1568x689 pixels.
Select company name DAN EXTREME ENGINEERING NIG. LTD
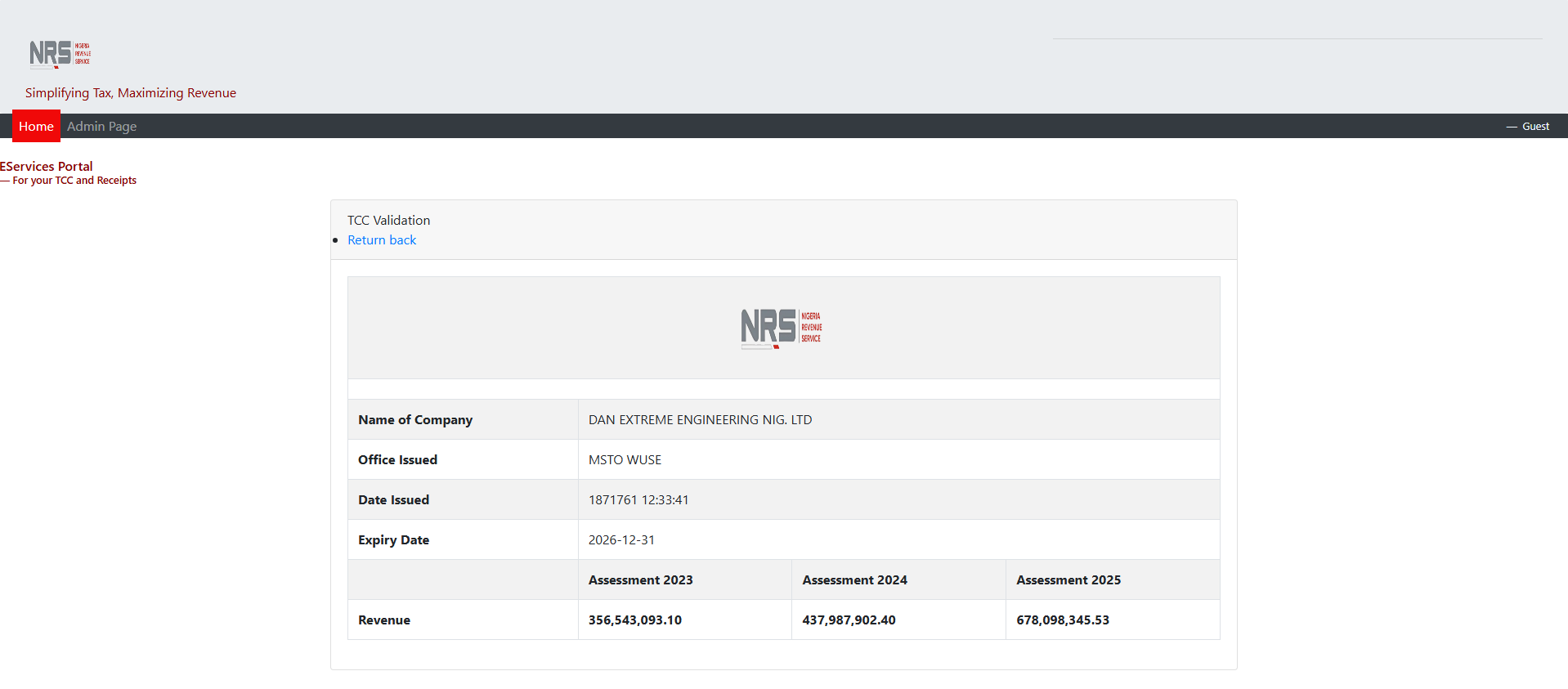pos(700,419)
